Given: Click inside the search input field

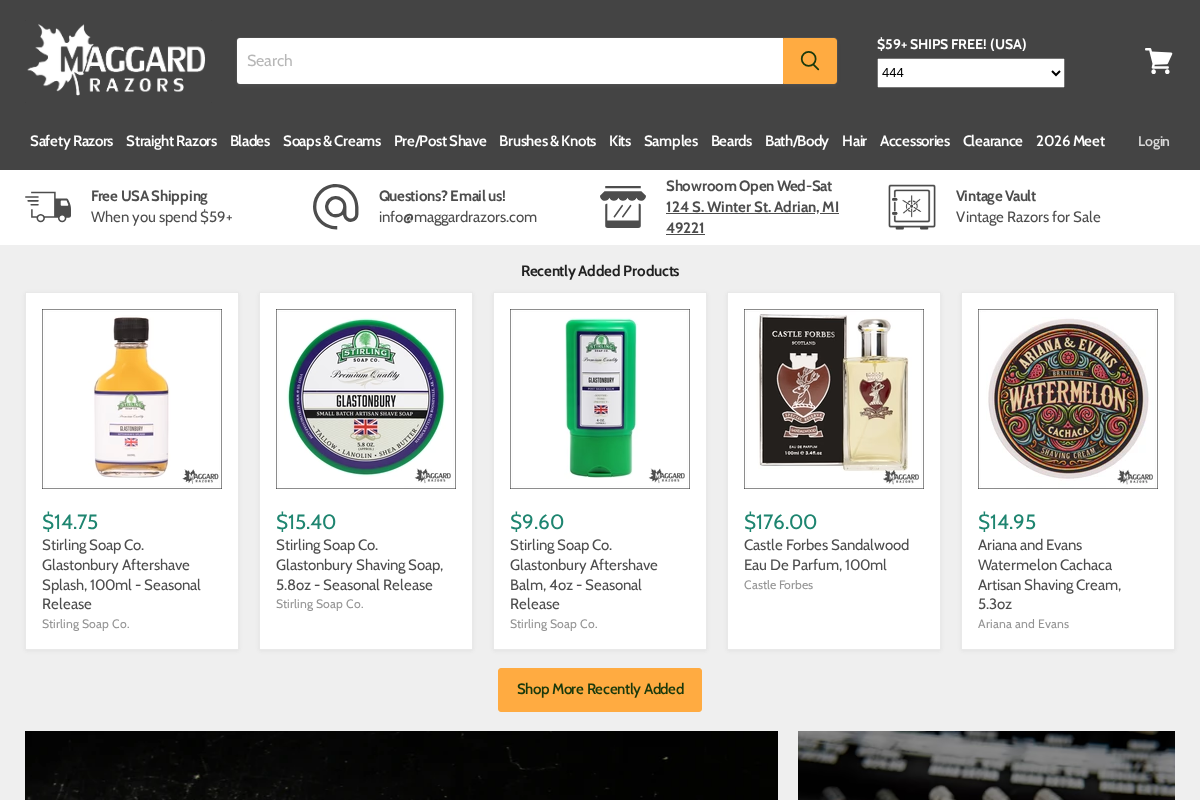Looking at the screenshot, I should pos(510,60).
